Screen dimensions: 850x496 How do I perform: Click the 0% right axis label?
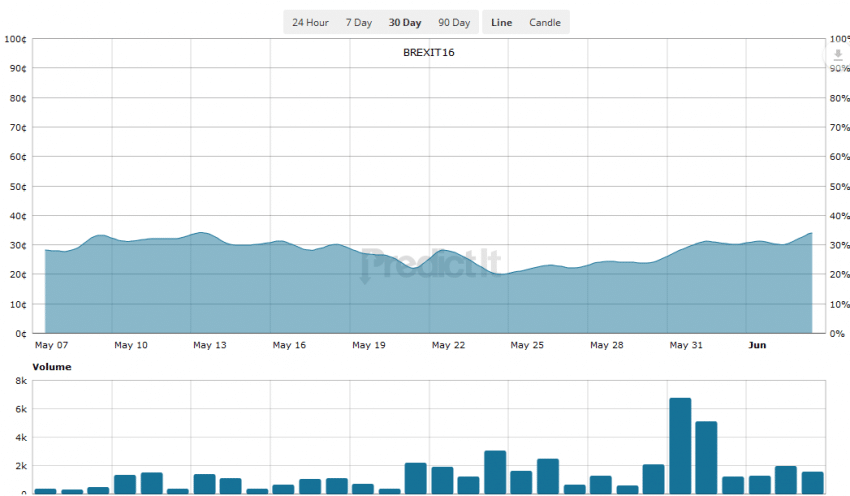coord(837,333)
